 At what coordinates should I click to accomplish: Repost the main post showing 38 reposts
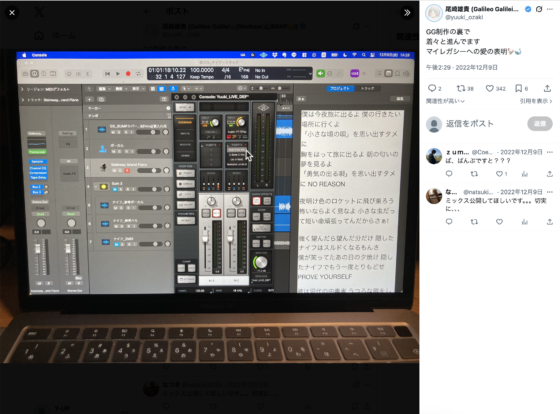461,88
